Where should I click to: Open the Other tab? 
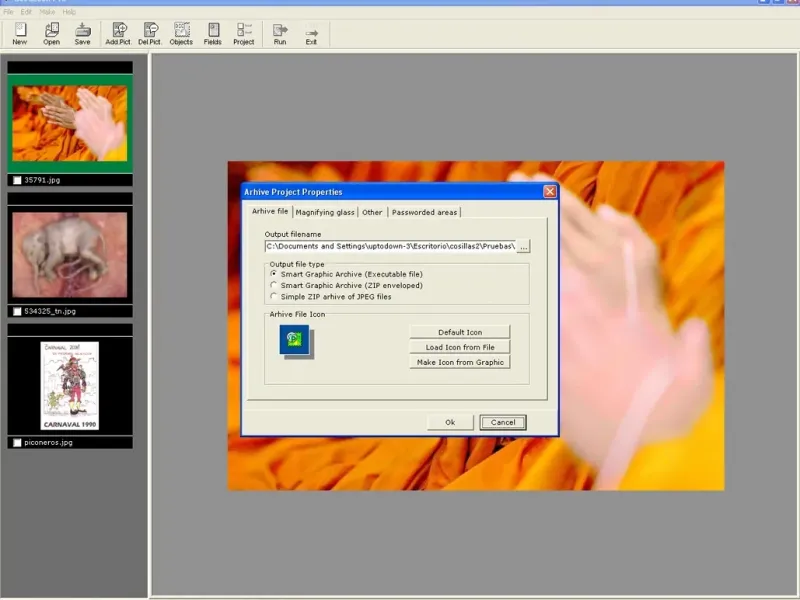tap(372, 212)
